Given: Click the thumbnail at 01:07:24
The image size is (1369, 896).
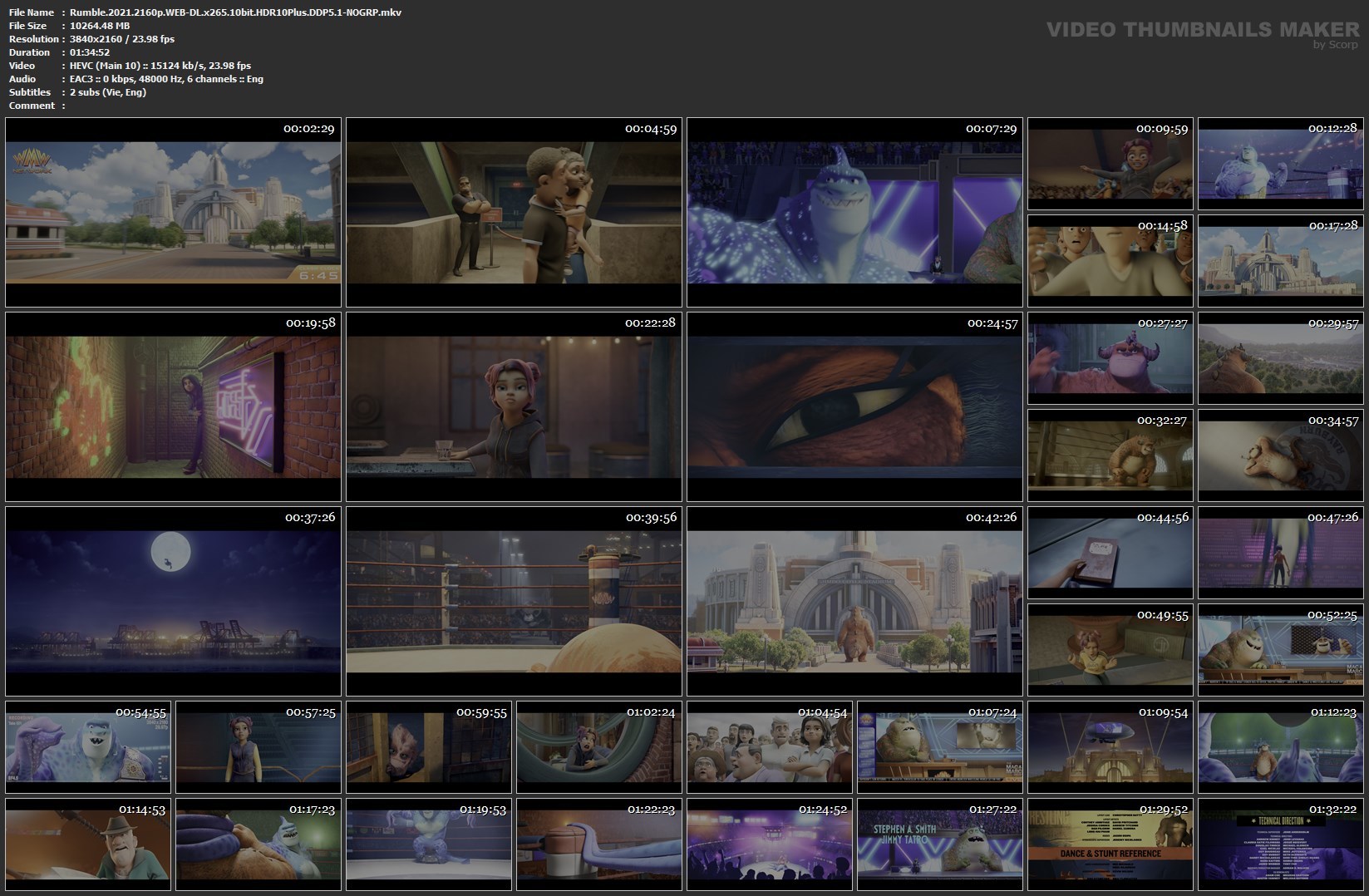Looking at the screenshot, I should 940,747.
